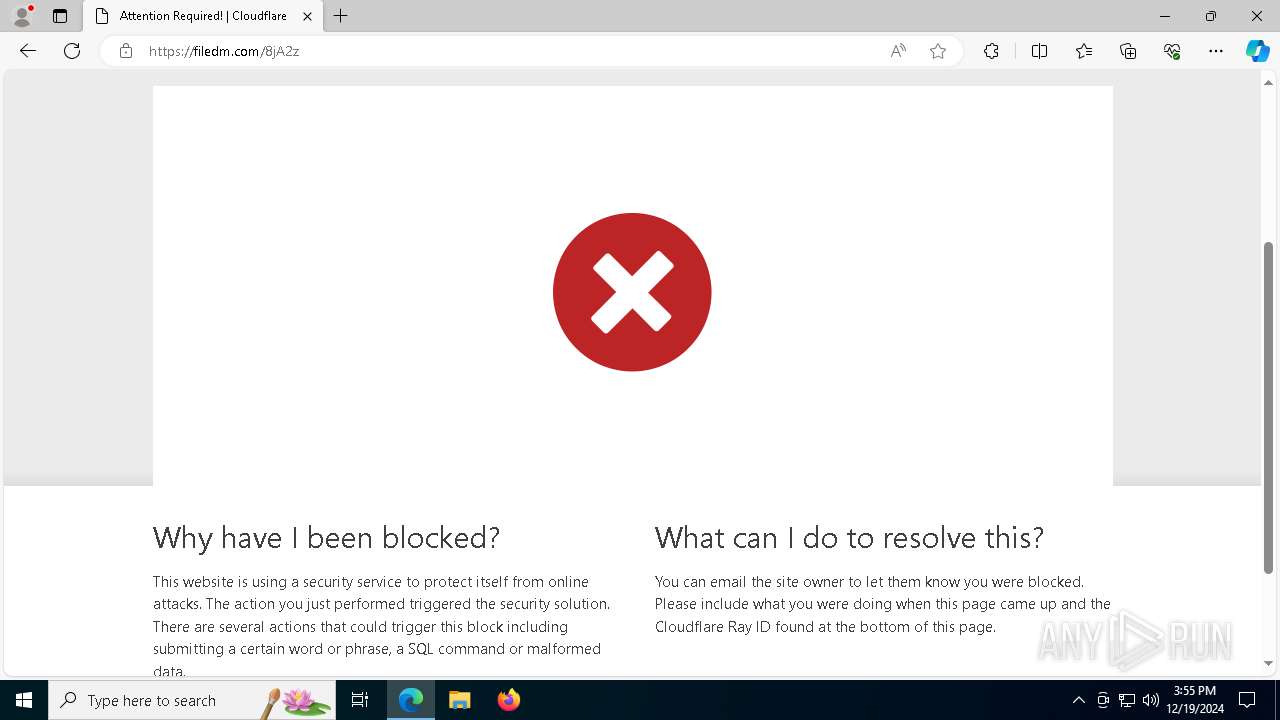Viewport: 1280px width, 720px height.
Task: Restore down the Edge window
Action: point(1211,16)
